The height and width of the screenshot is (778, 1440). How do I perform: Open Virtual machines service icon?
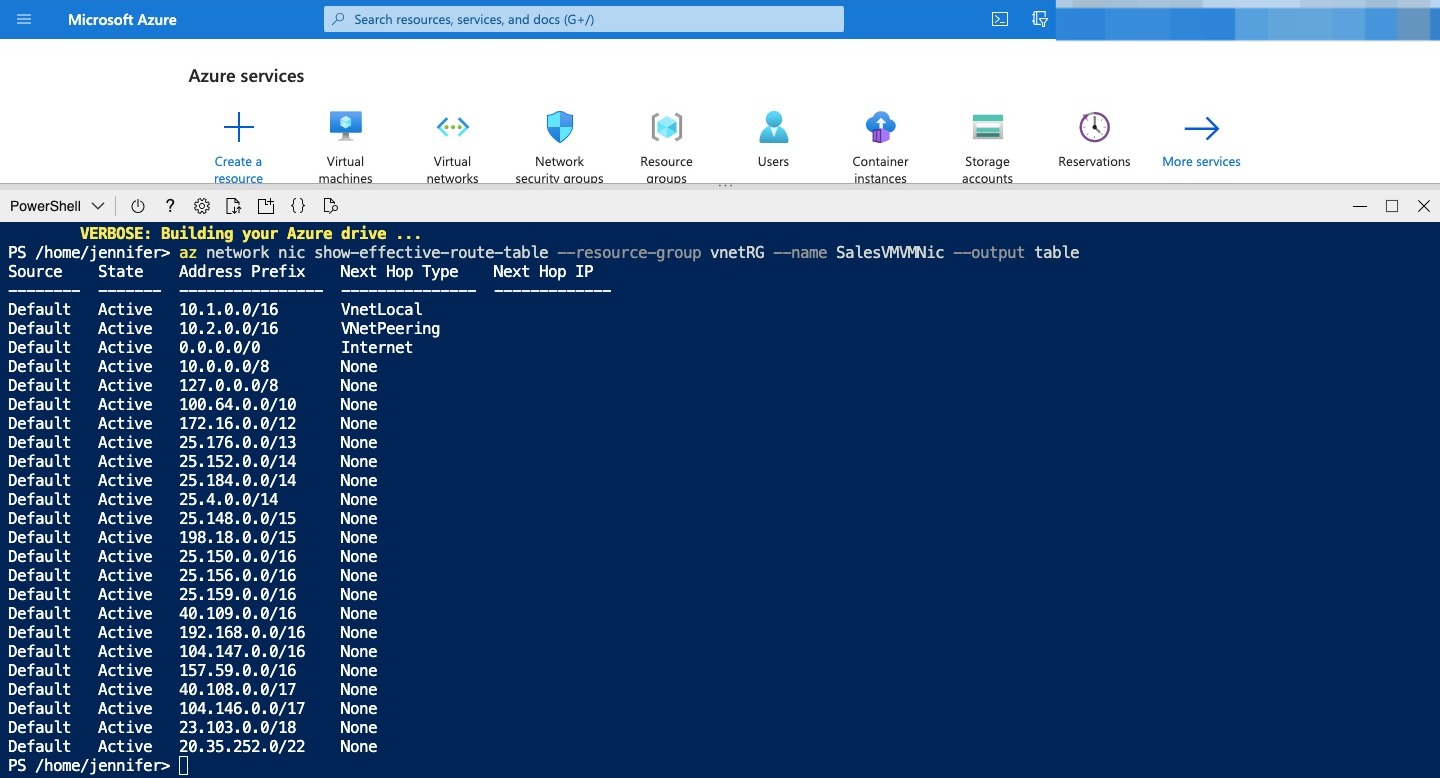pos(345,126)
